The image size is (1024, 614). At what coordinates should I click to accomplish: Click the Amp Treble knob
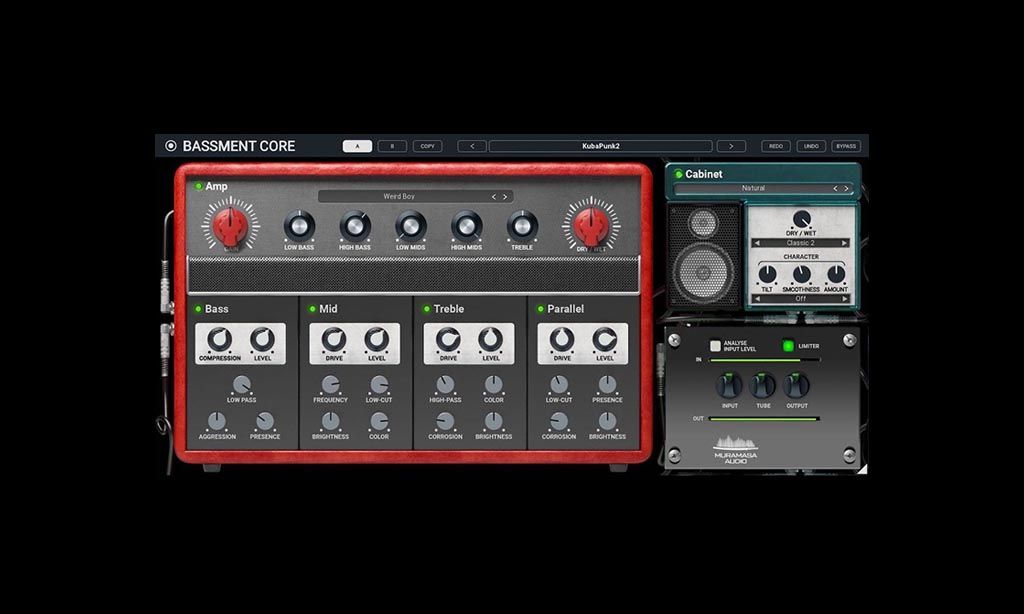[522, 227]
